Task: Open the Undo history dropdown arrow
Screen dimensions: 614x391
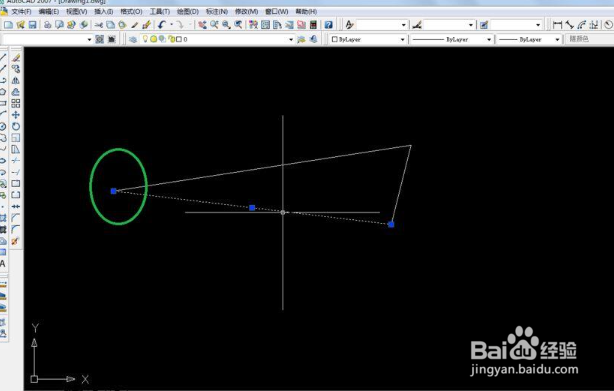Action: point(171,25)
